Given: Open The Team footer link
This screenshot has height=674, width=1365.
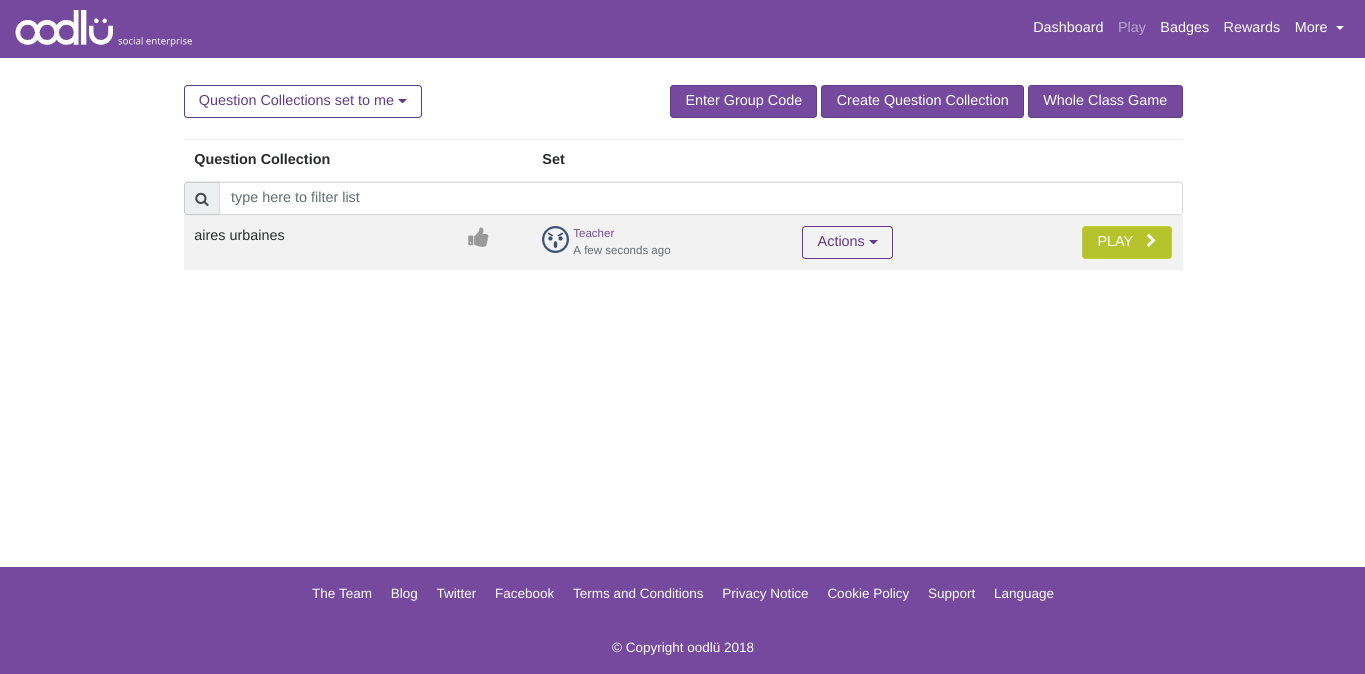Looking at the screenshot, I should pyautogui.click(x=342, y=594).
